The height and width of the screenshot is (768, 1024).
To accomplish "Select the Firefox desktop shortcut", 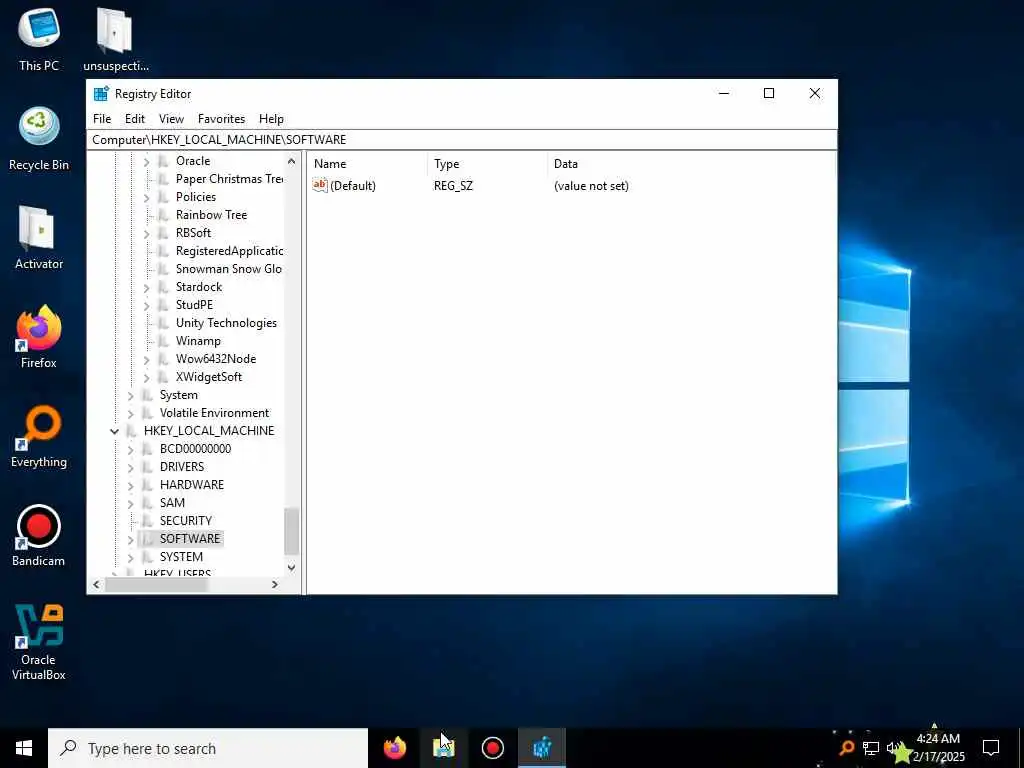I will 39,337.
